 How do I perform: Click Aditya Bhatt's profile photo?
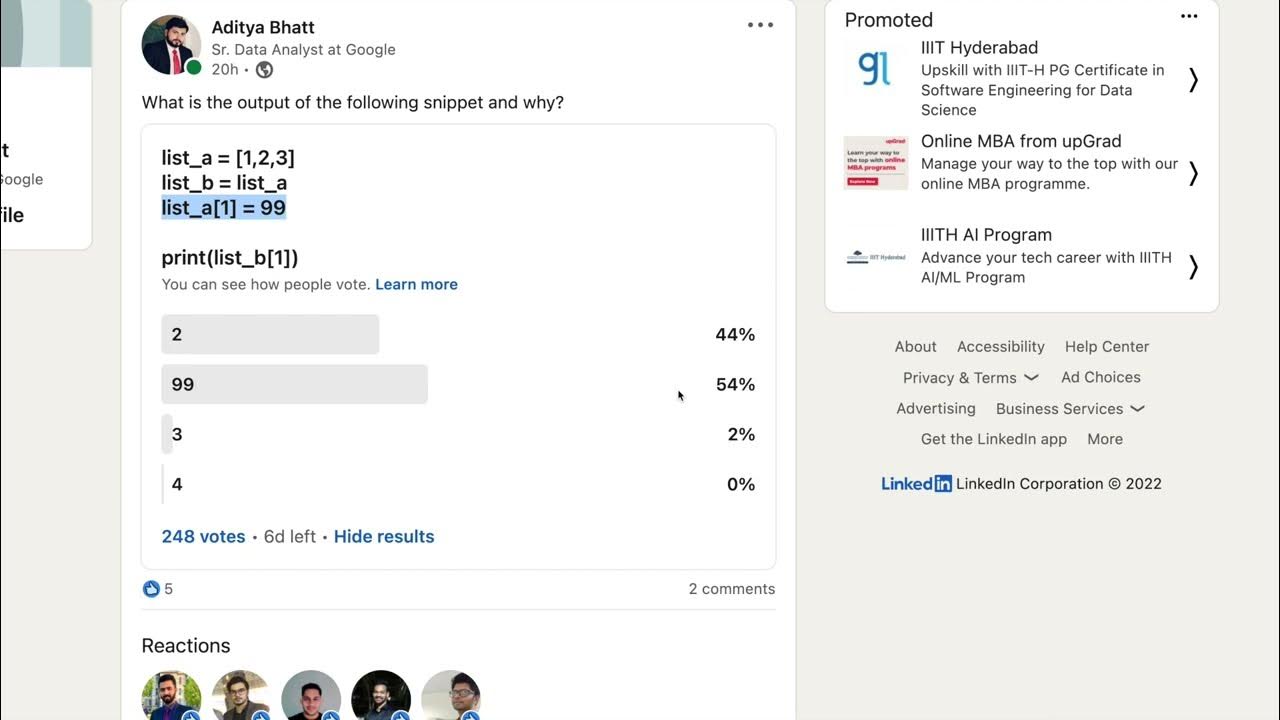coord(171,45)
